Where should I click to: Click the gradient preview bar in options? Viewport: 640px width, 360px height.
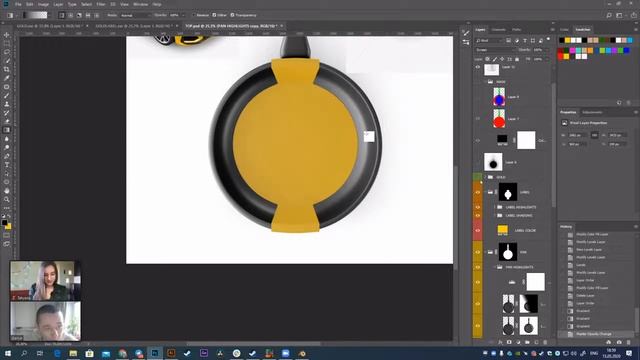(35, 15)
